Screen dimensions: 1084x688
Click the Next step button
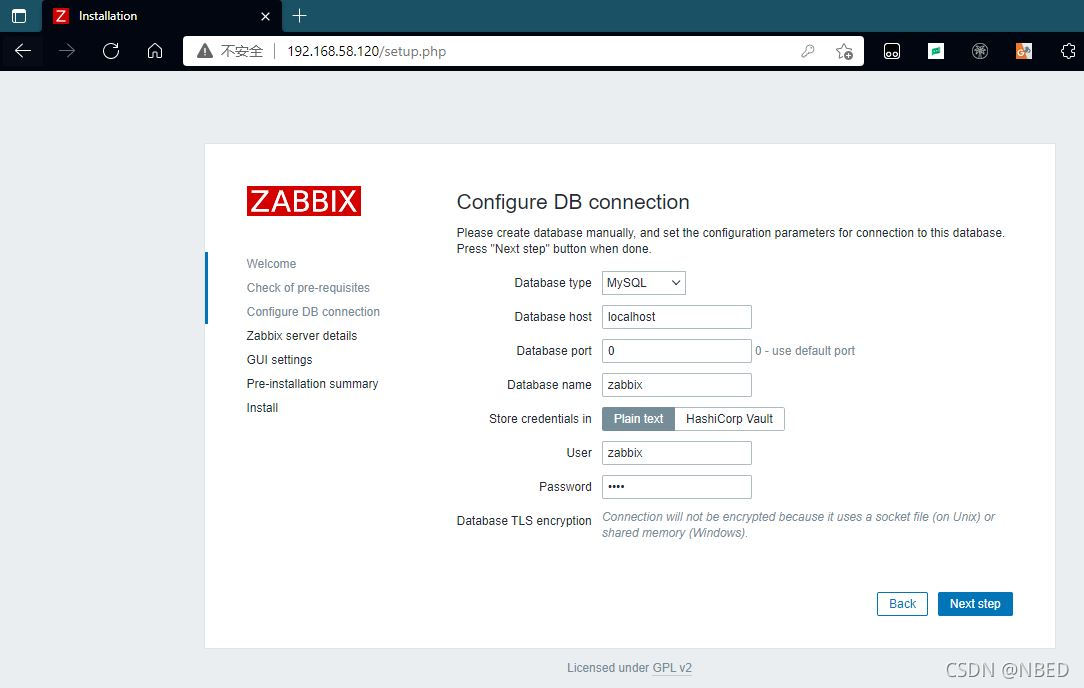[x=975, y=604]
